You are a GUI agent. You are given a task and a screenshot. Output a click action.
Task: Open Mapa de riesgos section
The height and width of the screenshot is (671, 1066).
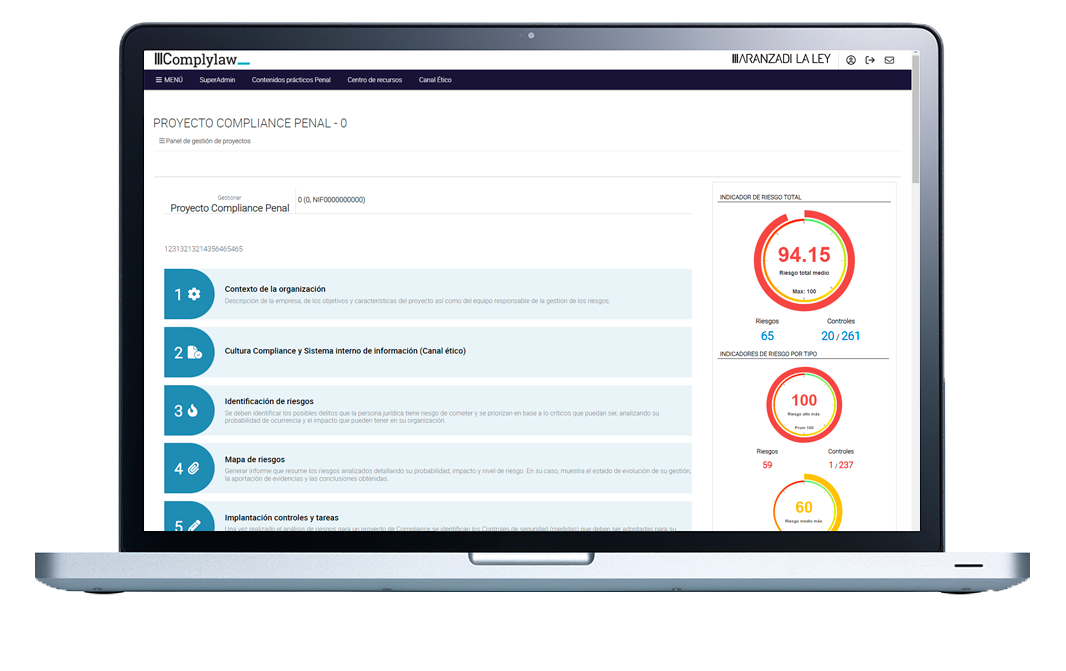coord(257,459)
